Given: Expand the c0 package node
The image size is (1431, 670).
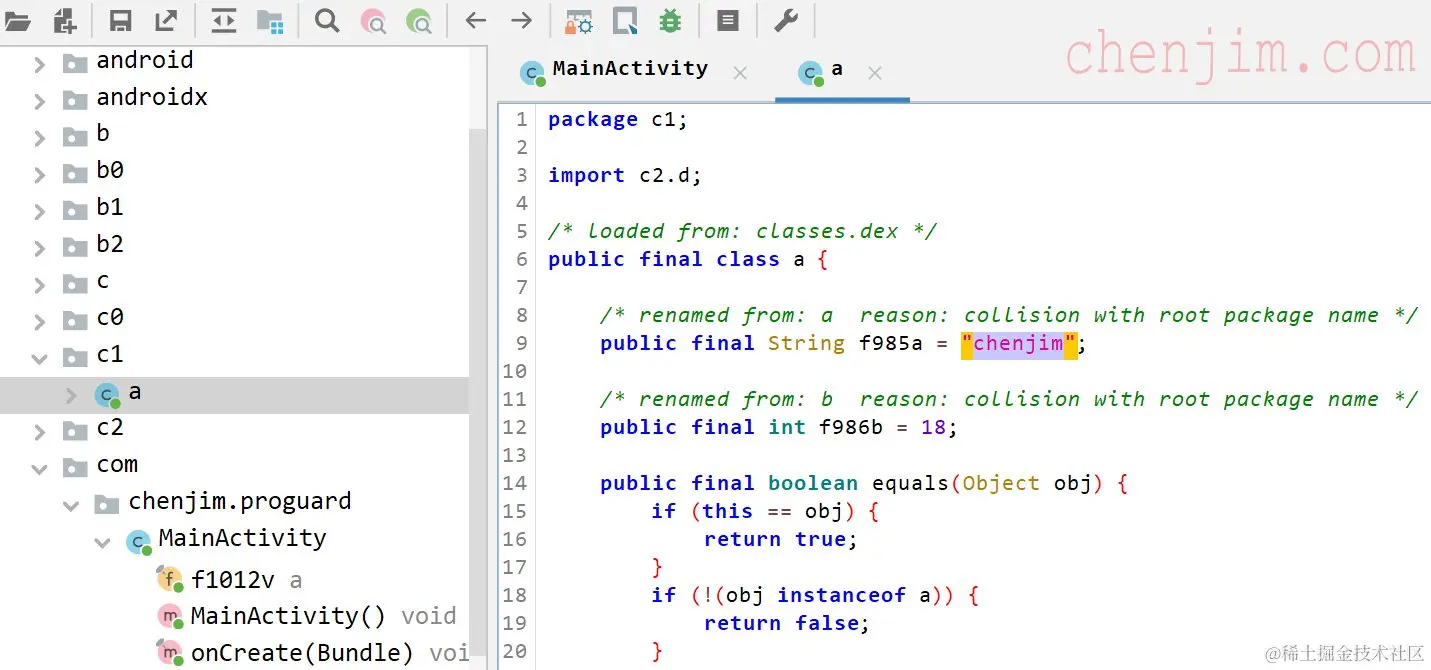Looking at the screenshot, I should tap(40, 321).
